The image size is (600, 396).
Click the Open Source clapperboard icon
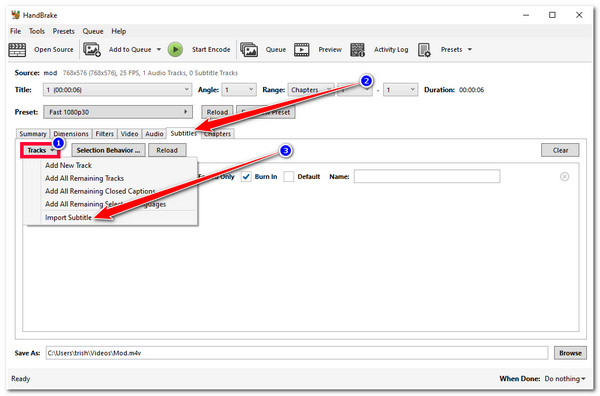point(17,50)
